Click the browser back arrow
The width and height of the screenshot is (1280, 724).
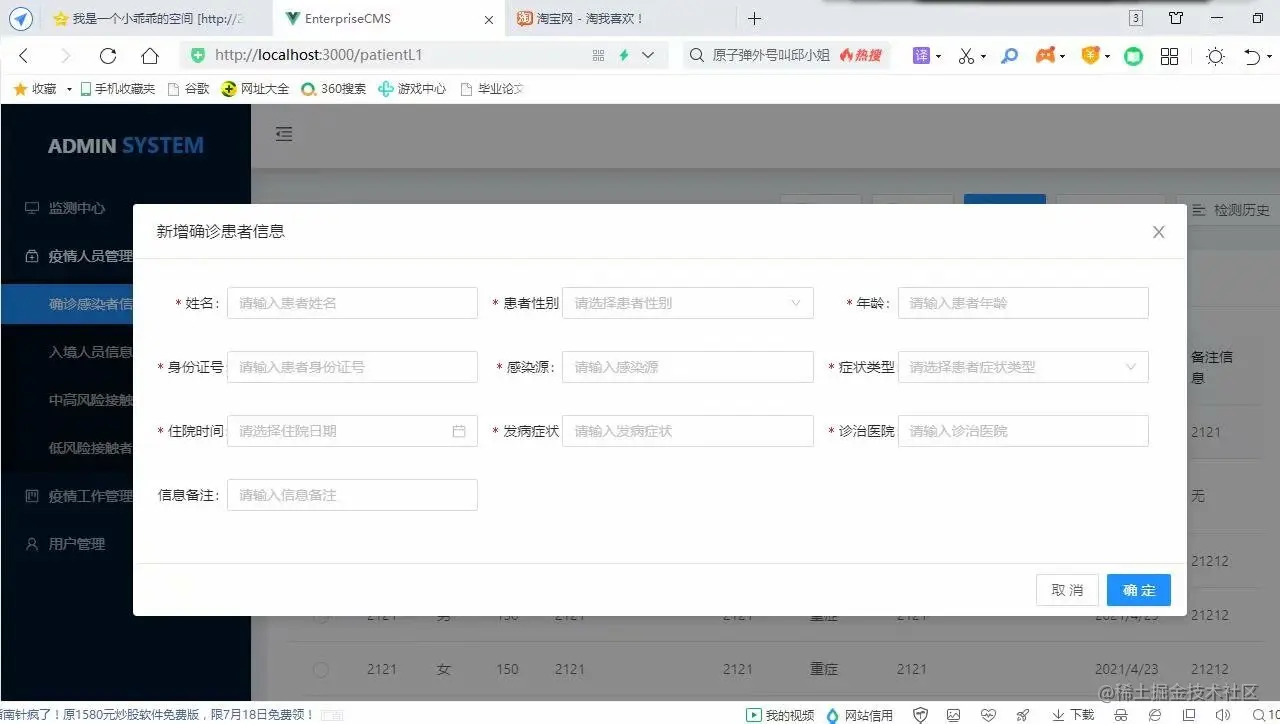(24, 56)
